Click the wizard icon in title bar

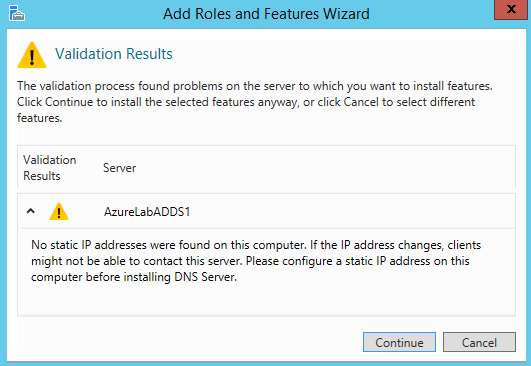point(17,13)
